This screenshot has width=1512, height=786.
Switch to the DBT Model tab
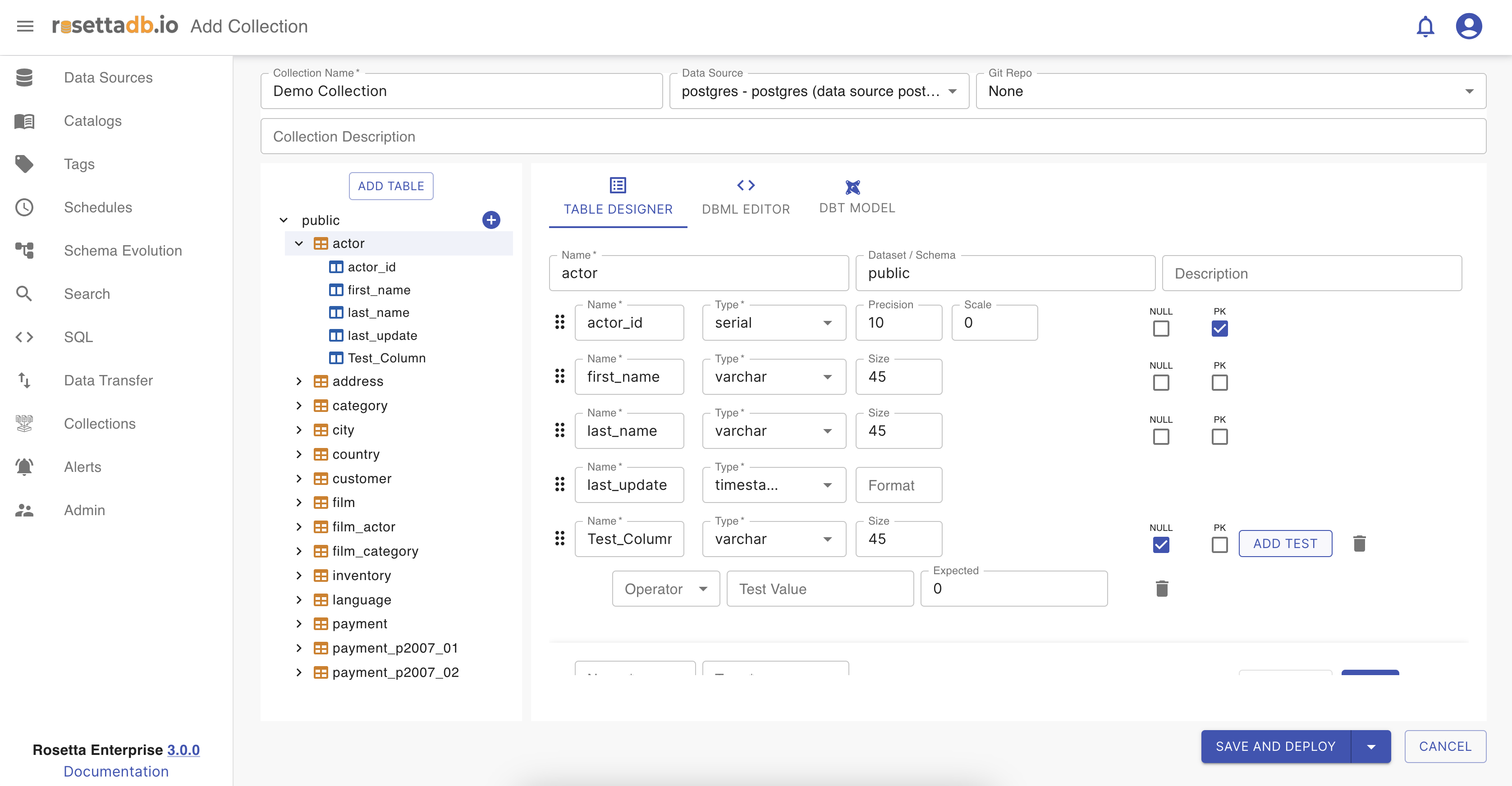point(857,197)
